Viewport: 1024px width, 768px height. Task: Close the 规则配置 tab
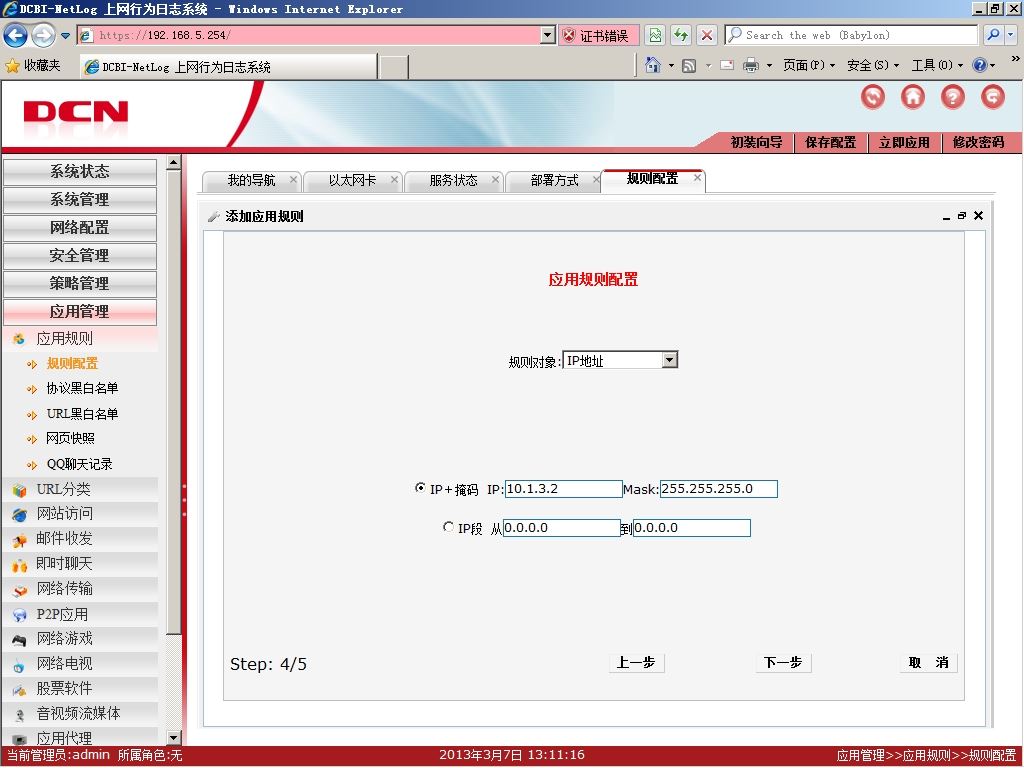click(697, 178)
